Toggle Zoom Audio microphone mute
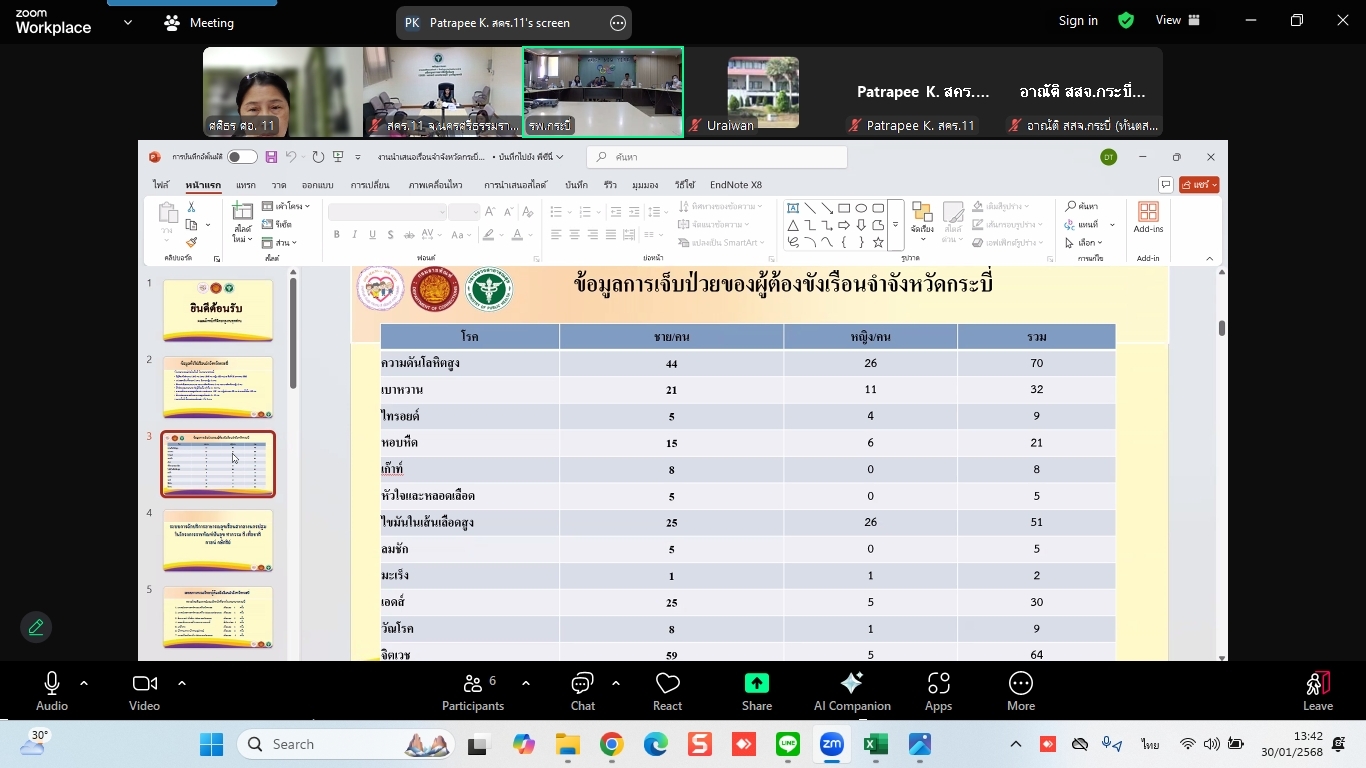Viewport: 1366px width, 768px height. coord(52,691)
